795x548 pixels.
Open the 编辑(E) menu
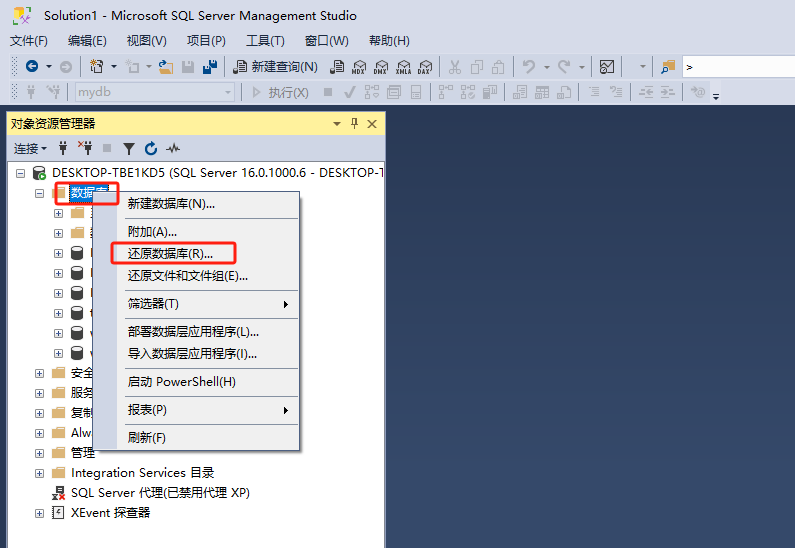point(87,41)
